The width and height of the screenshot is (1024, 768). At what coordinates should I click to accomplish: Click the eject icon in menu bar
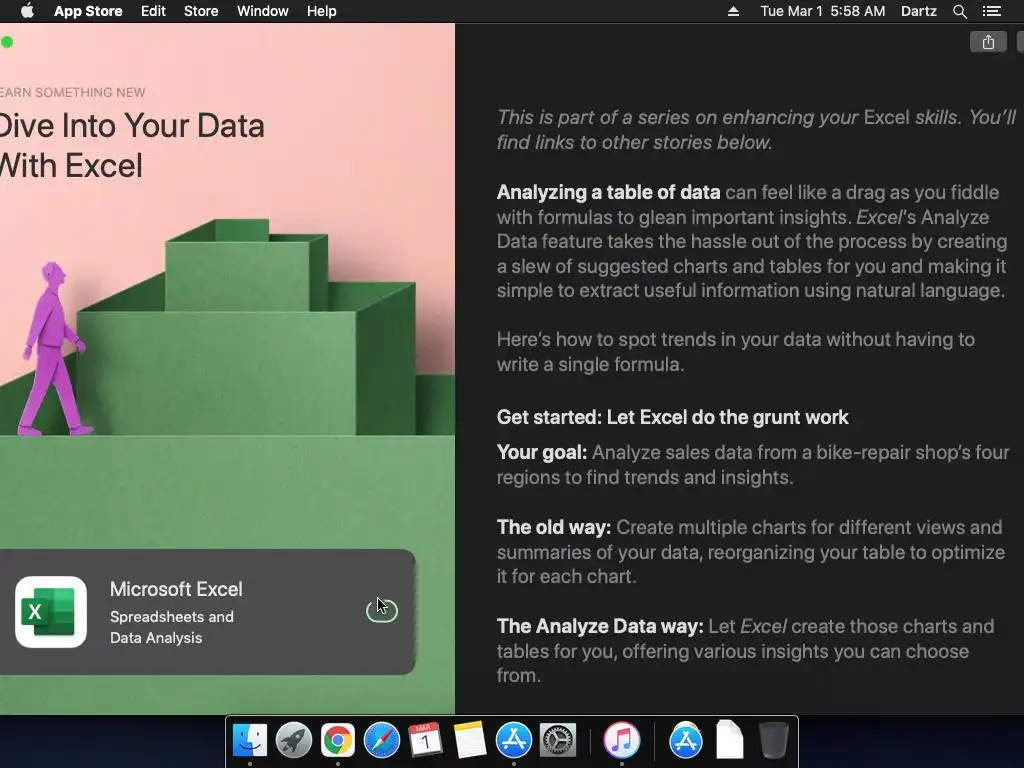point(733,11)
